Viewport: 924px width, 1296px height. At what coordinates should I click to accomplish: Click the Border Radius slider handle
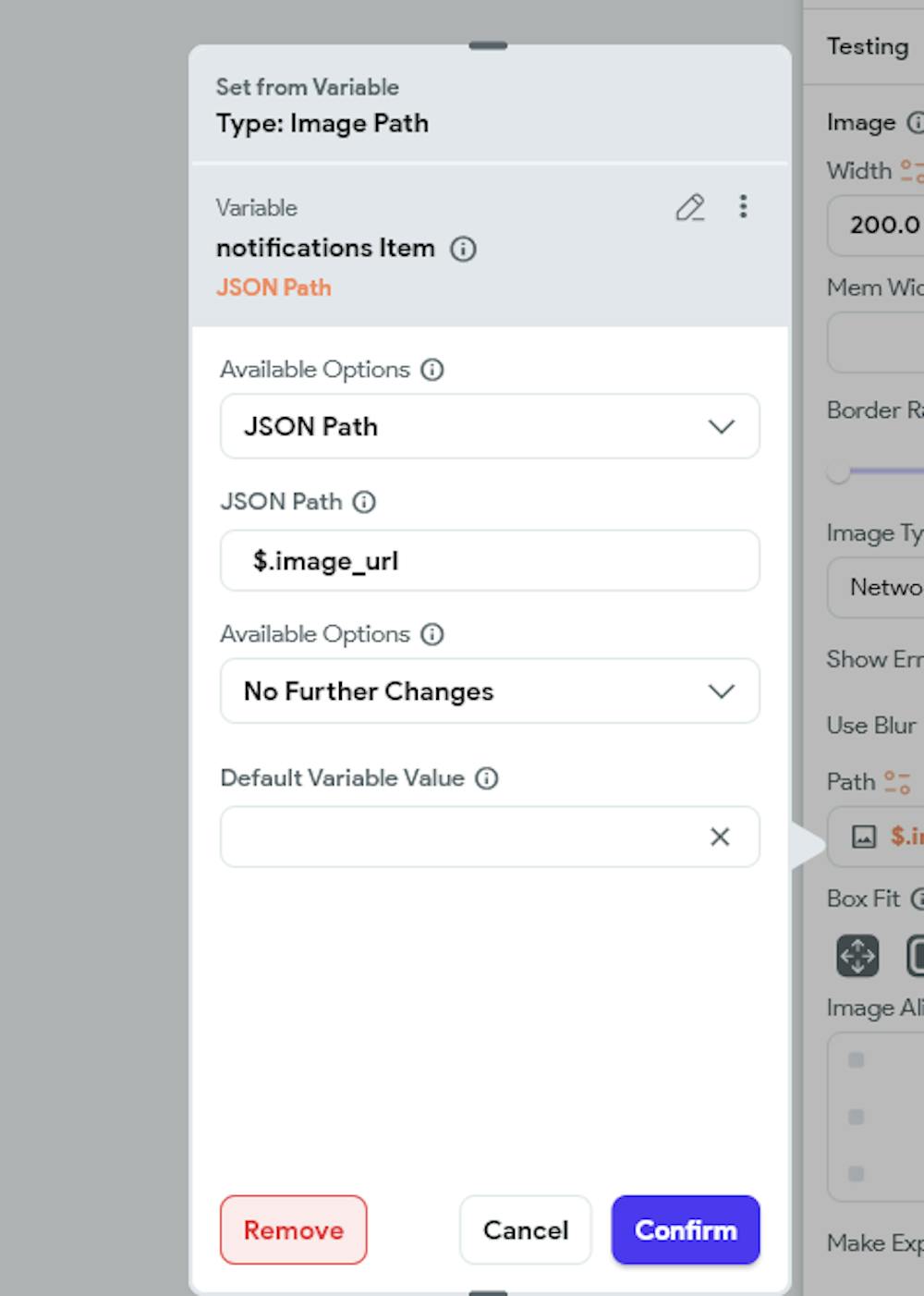[838, 472]
